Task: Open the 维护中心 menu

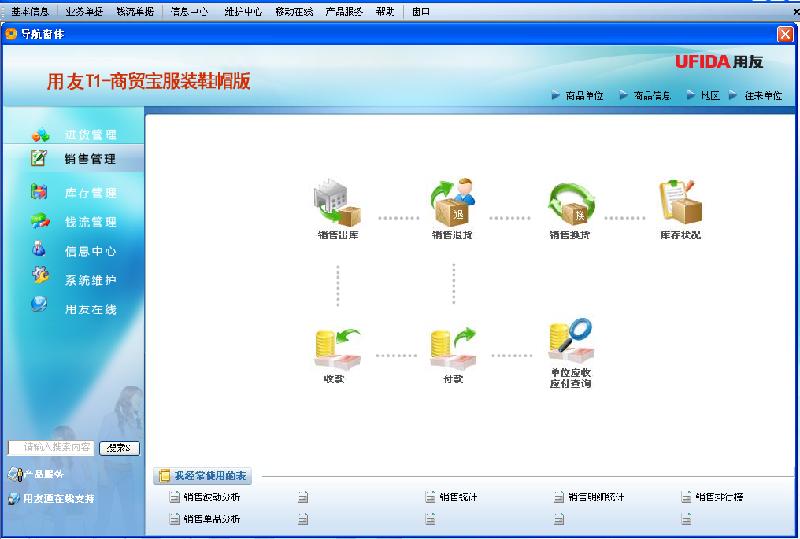Action: pyautogui.click(x=243, y=11)
